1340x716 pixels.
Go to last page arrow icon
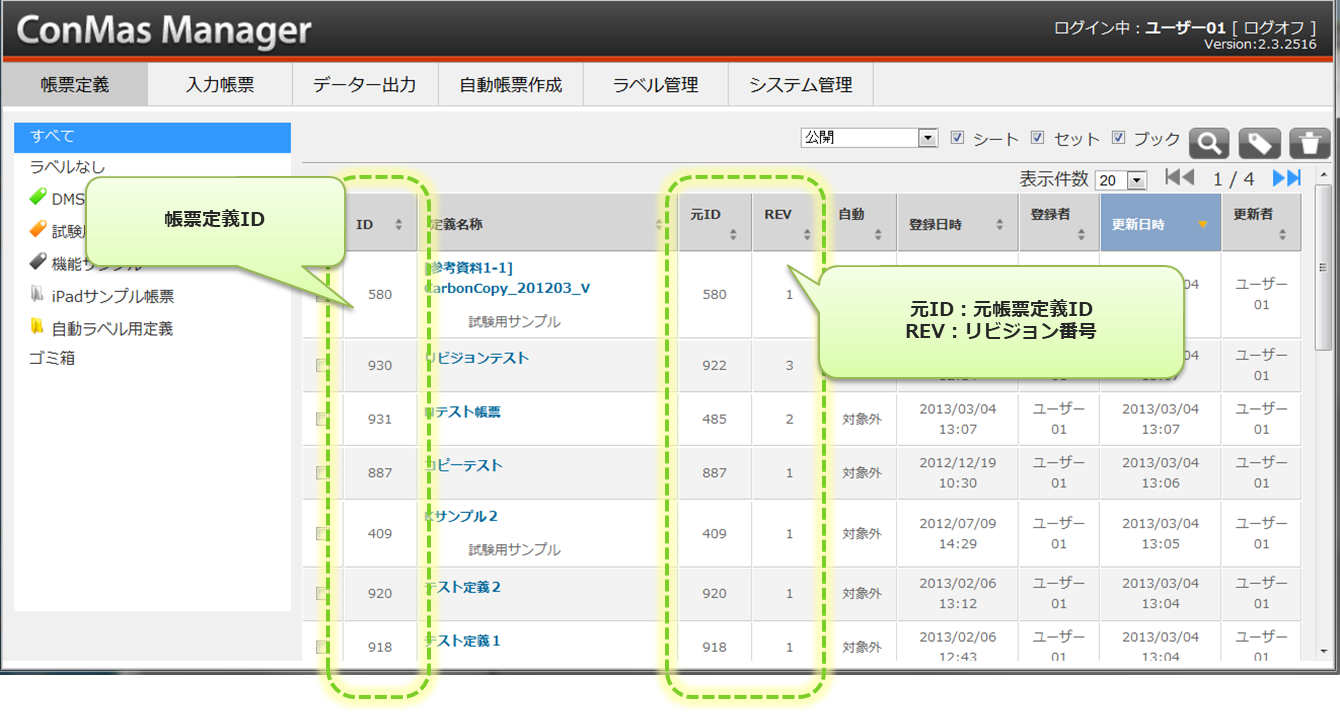pos(1286,178)
